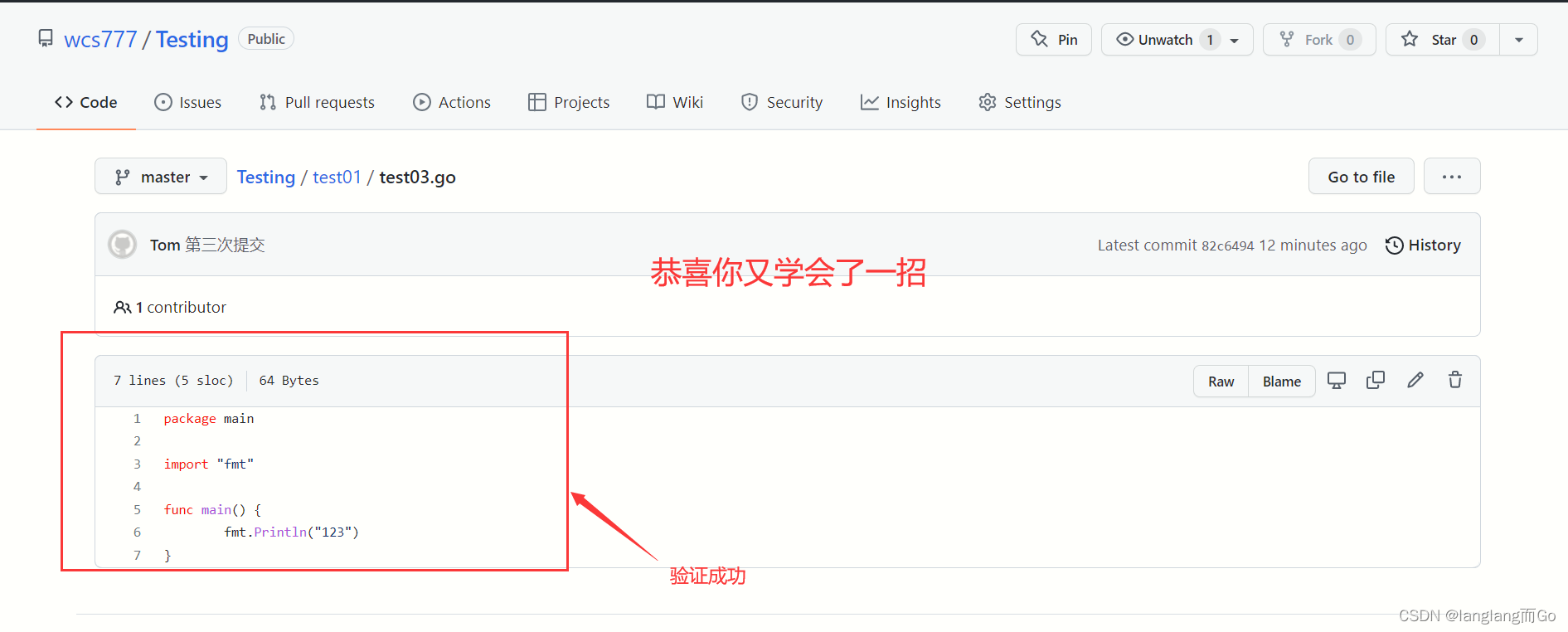Click the Public visibility badge
Viewport: 1568px width, 632px height.
(266, 39)
